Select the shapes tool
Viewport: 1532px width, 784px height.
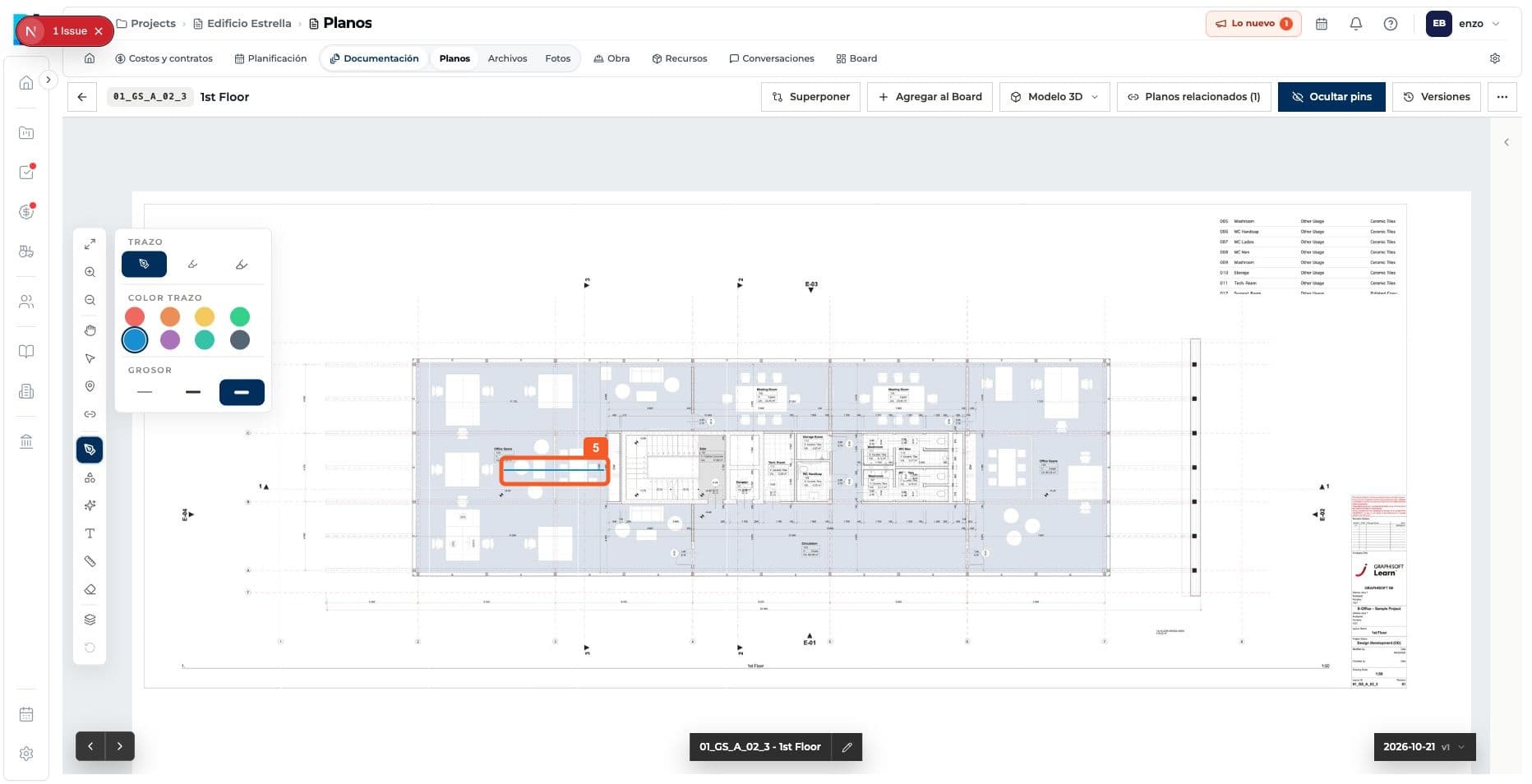pos(90,477)
